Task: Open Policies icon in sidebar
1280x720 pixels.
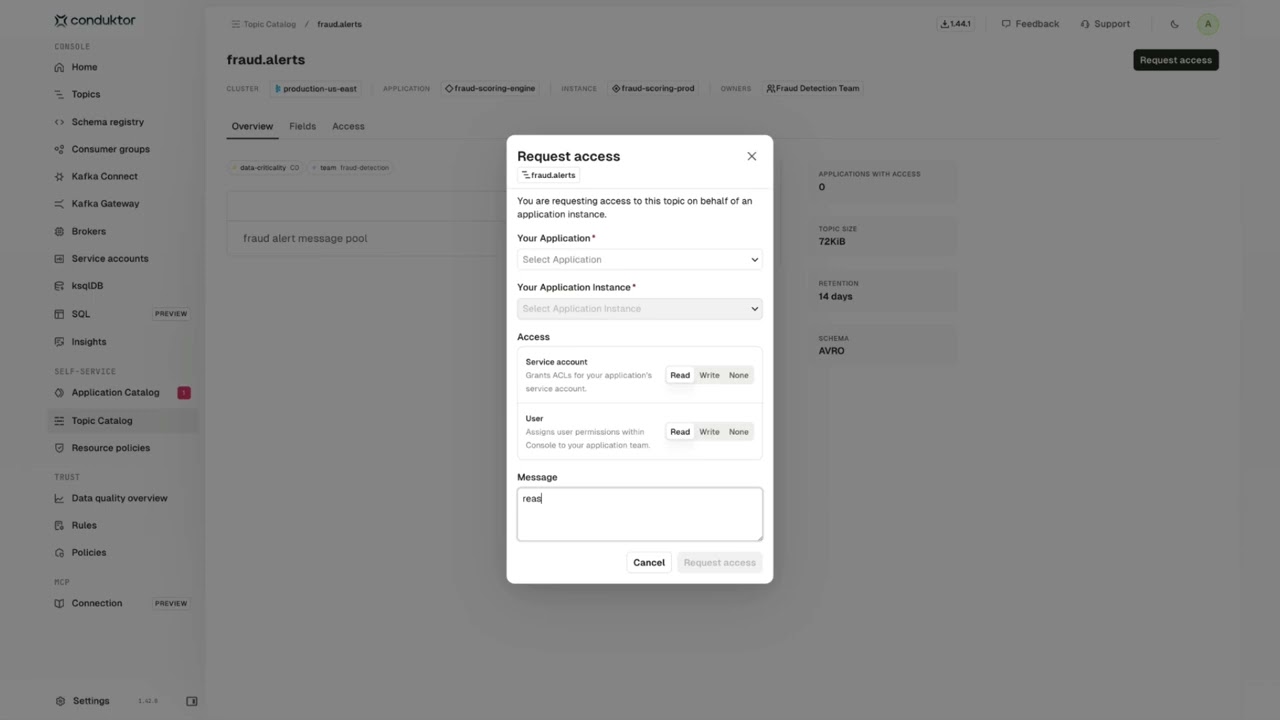Action: (x=60, y=552)
